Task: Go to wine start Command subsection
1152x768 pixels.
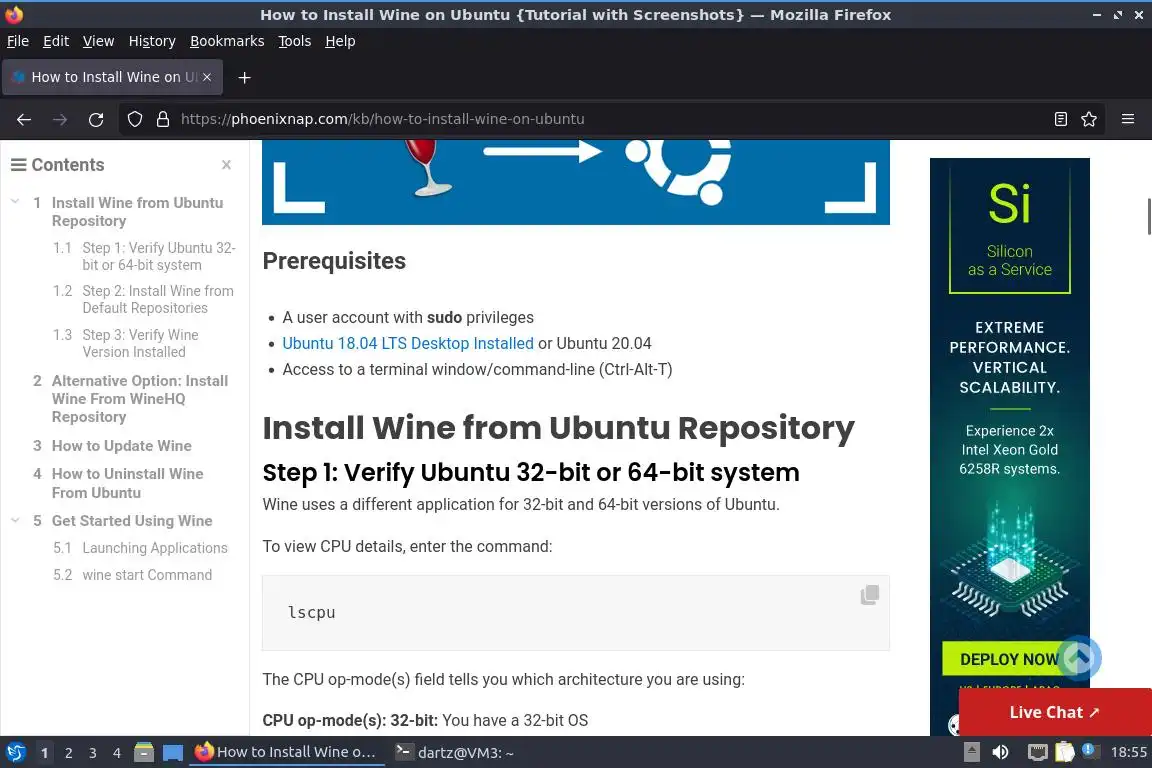Action: coord(147,575)
